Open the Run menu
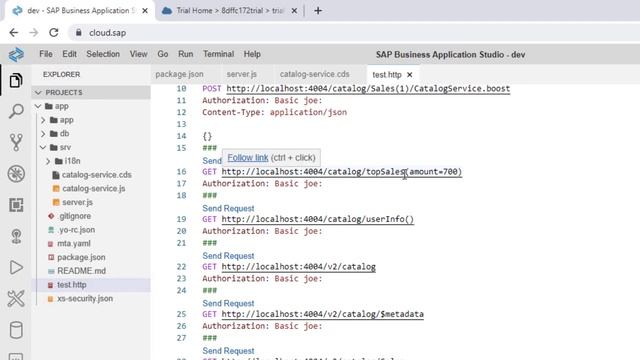 pos(185,54)
